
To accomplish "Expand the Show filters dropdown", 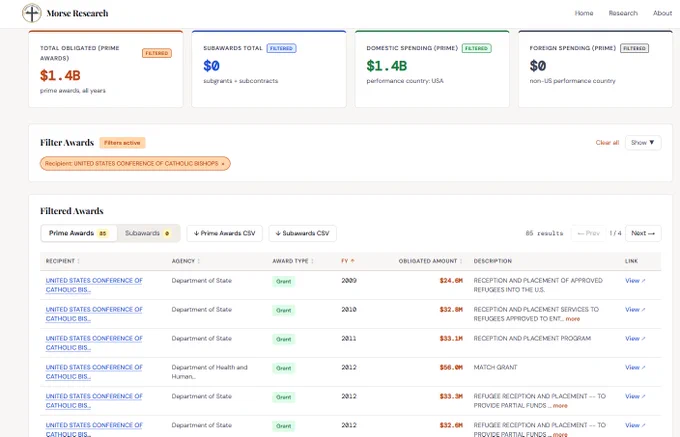I will [x=643, y=143].
